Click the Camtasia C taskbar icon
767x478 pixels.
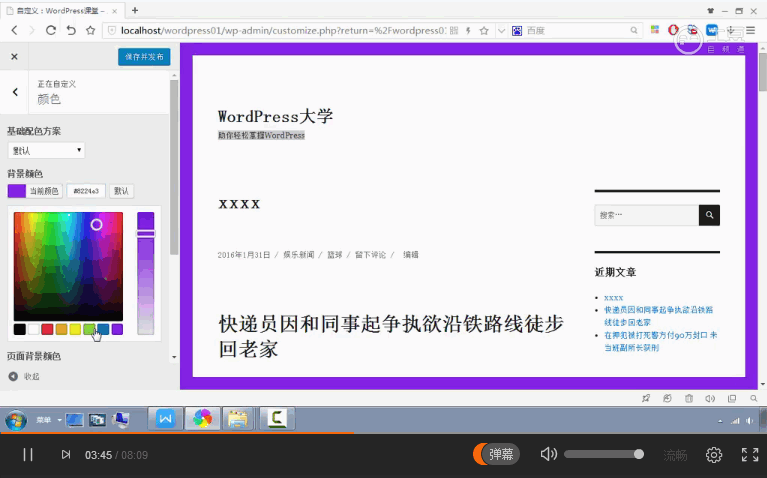point(277,419)
